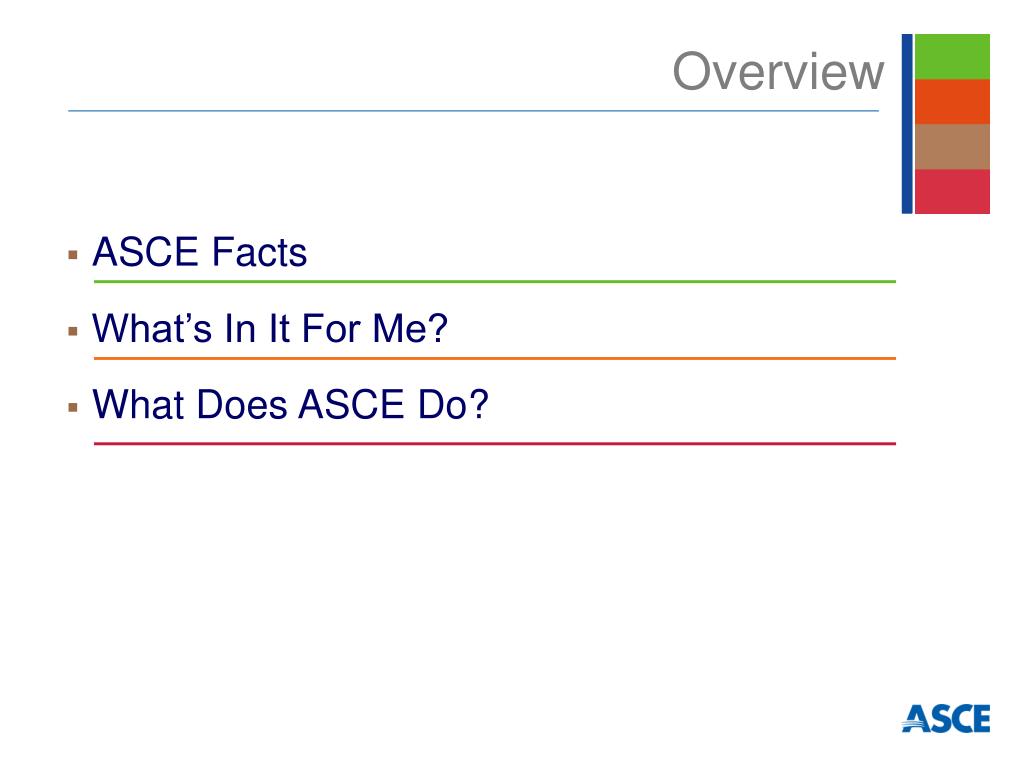Image resolution: width=1024 pixels, height=768 pixels.
Task: Open the What Does ASCE Do? item
Action: 291,404
